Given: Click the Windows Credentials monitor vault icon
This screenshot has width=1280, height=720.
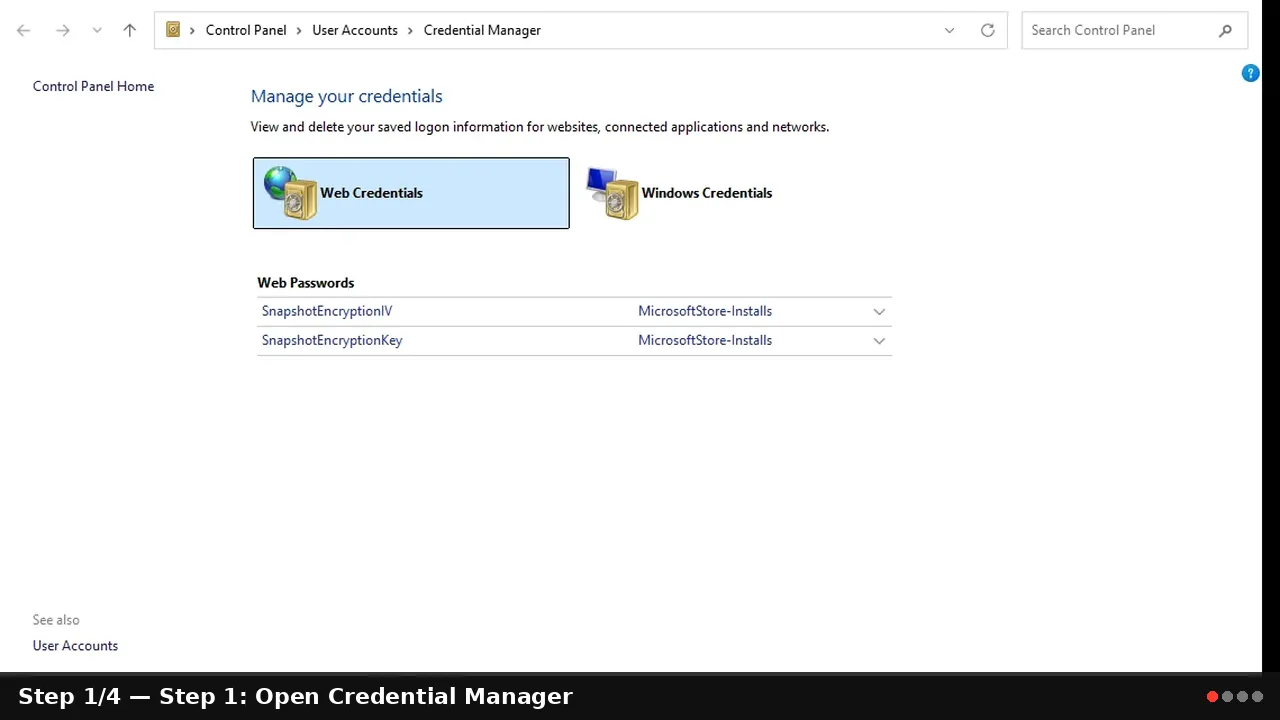Looking at the screenshot, I should click(x=612, y=193).
